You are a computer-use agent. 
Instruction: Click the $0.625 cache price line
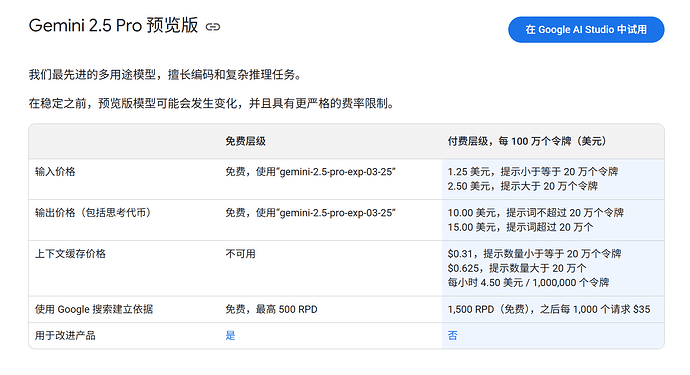517,268
